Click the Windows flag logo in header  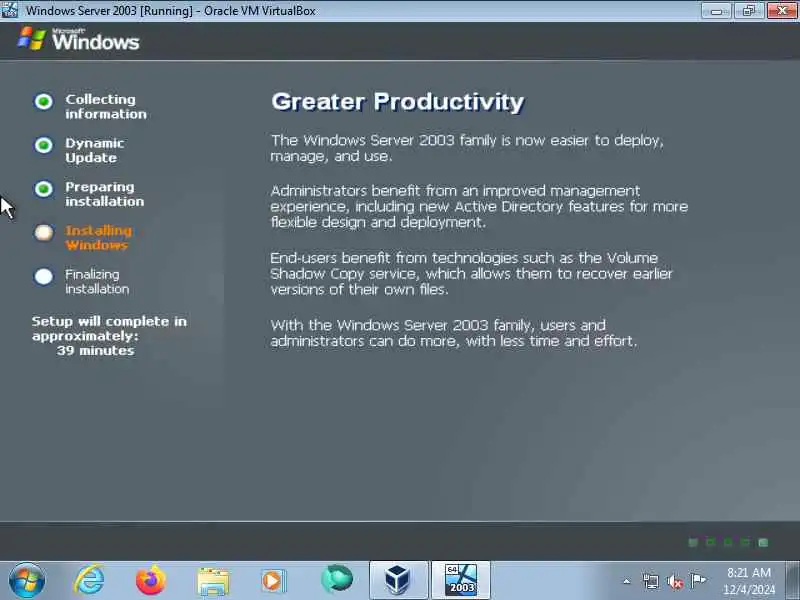32,38
